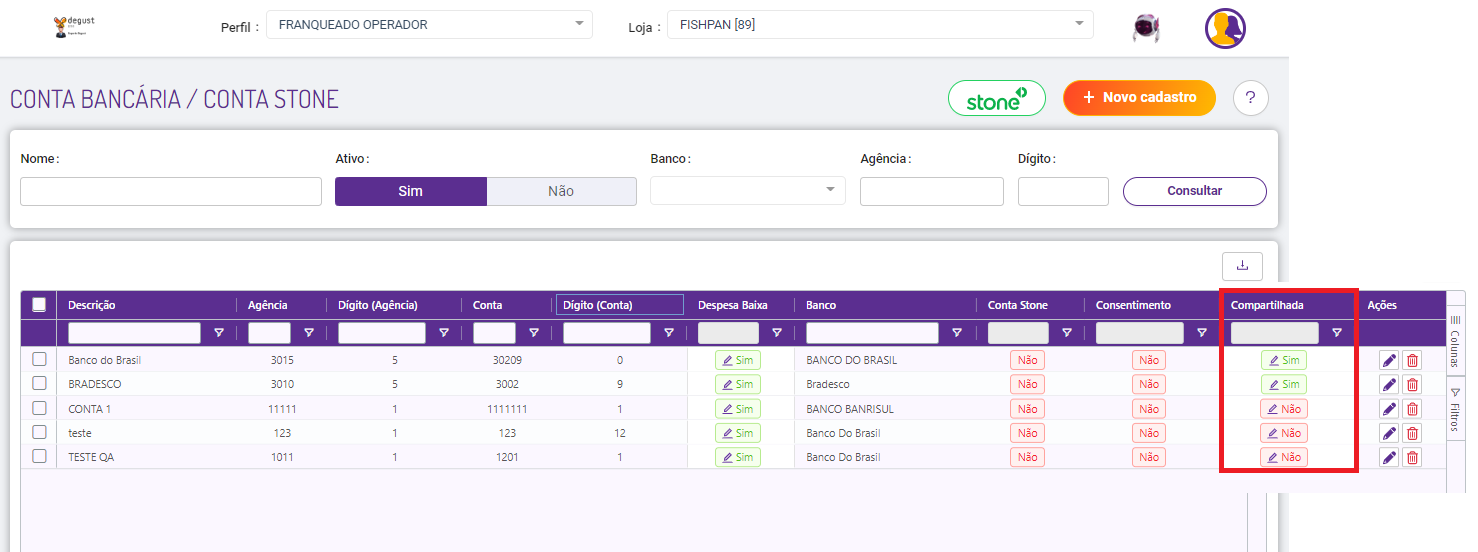Image resolution: width=1478 pixels, height=552 pixels.
Task: Open the Colunas side tab
Action: tap(1455, 335)
